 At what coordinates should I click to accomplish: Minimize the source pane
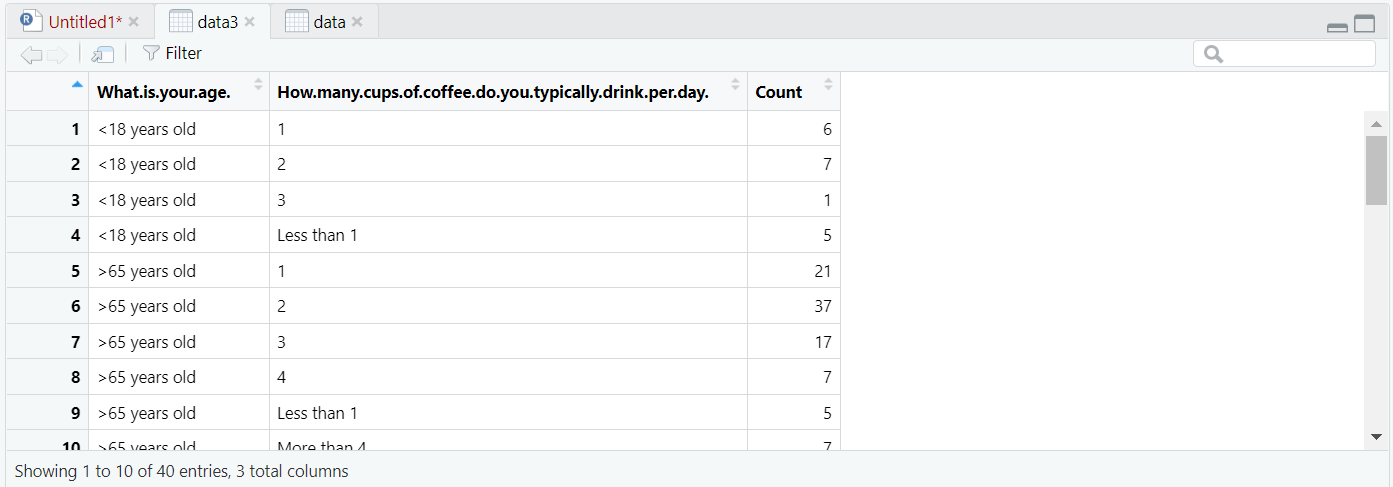point(1337,27)
